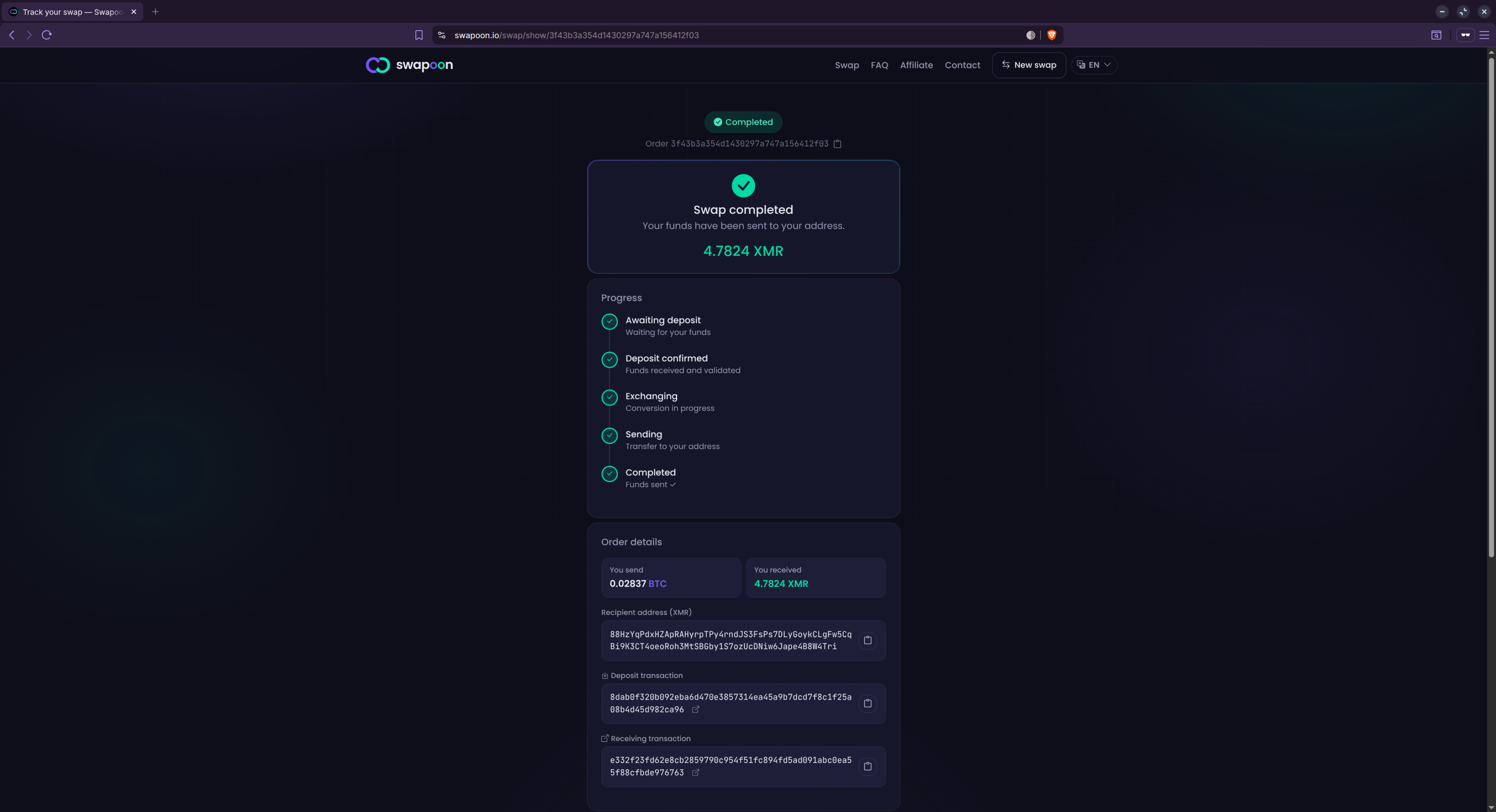Close the Track your swap tab
Image resolution: width=1496 pixels, height=812 pixels.
[x=134, y=12]
